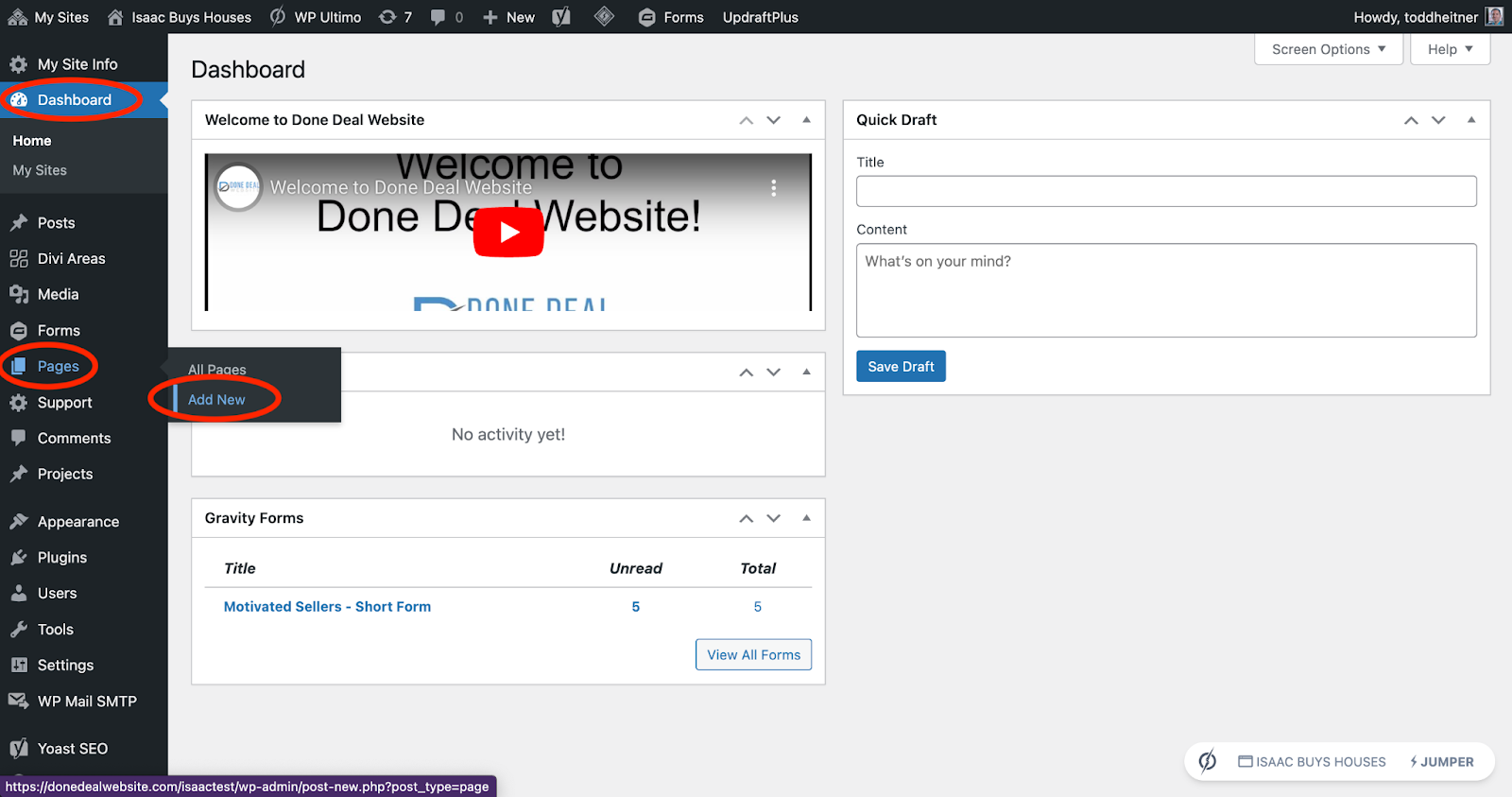
Task: Play the Welcome to Done Deal Website video
Action: pyautogui.click(x=508, y=232)
